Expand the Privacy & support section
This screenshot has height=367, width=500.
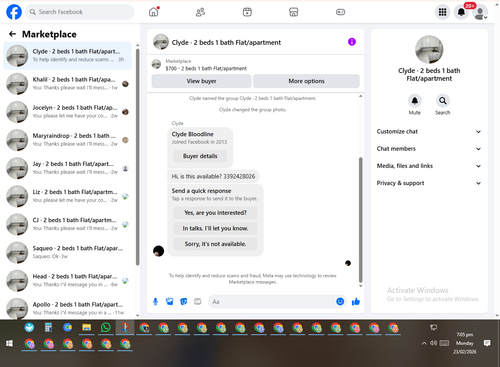(x=429, y=183)
